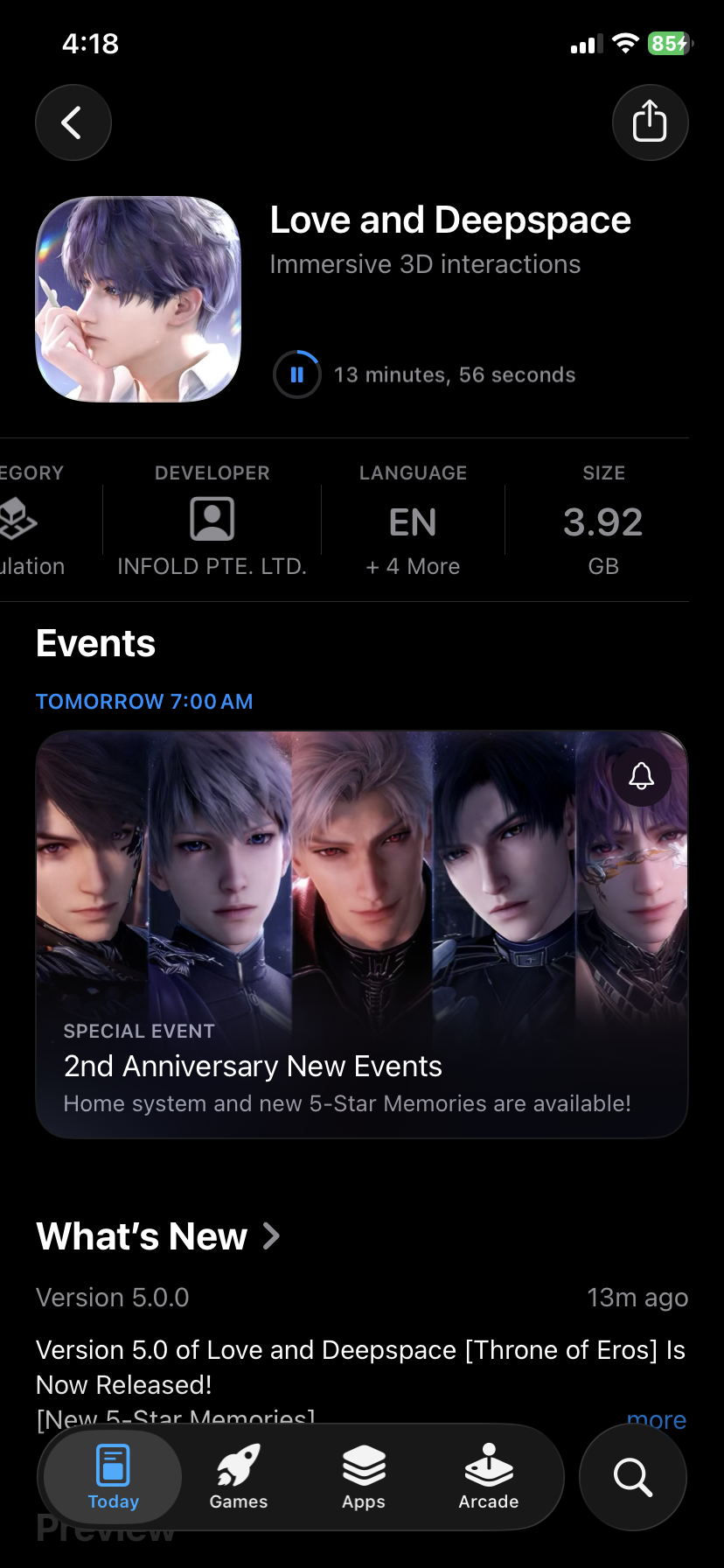Image resolution: width=724 pixels, height=1568 pixels.
Task: Tap the Love and Deepspace app icon
Action: click(x=138, y=299)
